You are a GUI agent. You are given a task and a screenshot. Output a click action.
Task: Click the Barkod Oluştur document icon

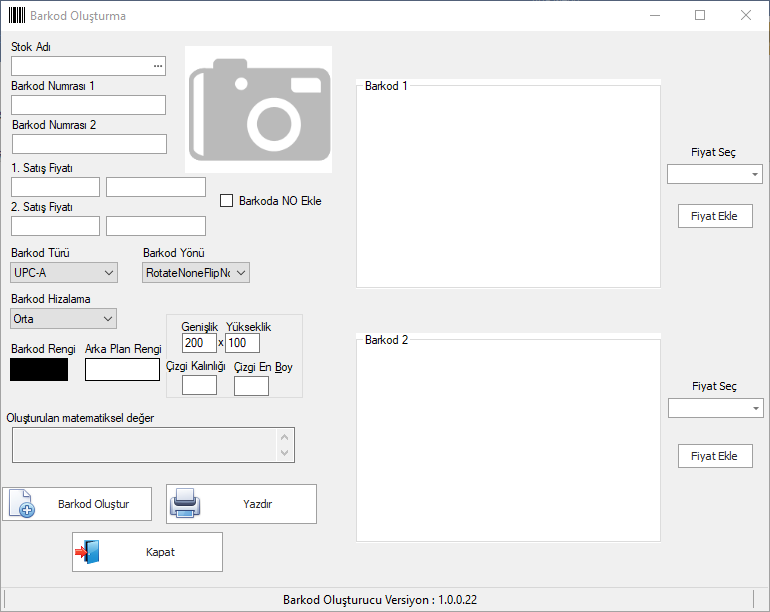tap(22, 503)
